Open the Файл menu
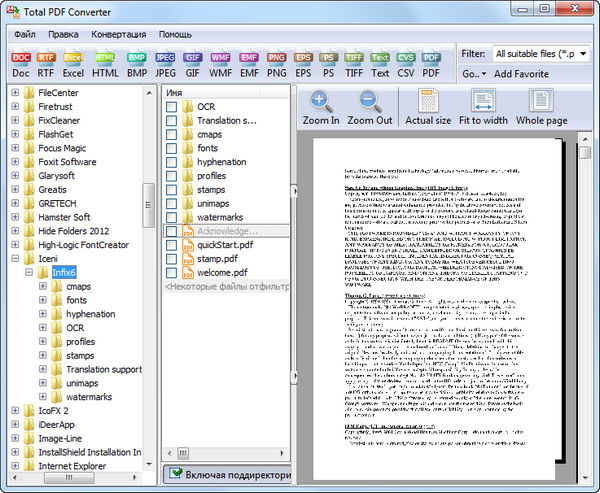The height and width of the screenshot is (493, 600). pos(25,34)
